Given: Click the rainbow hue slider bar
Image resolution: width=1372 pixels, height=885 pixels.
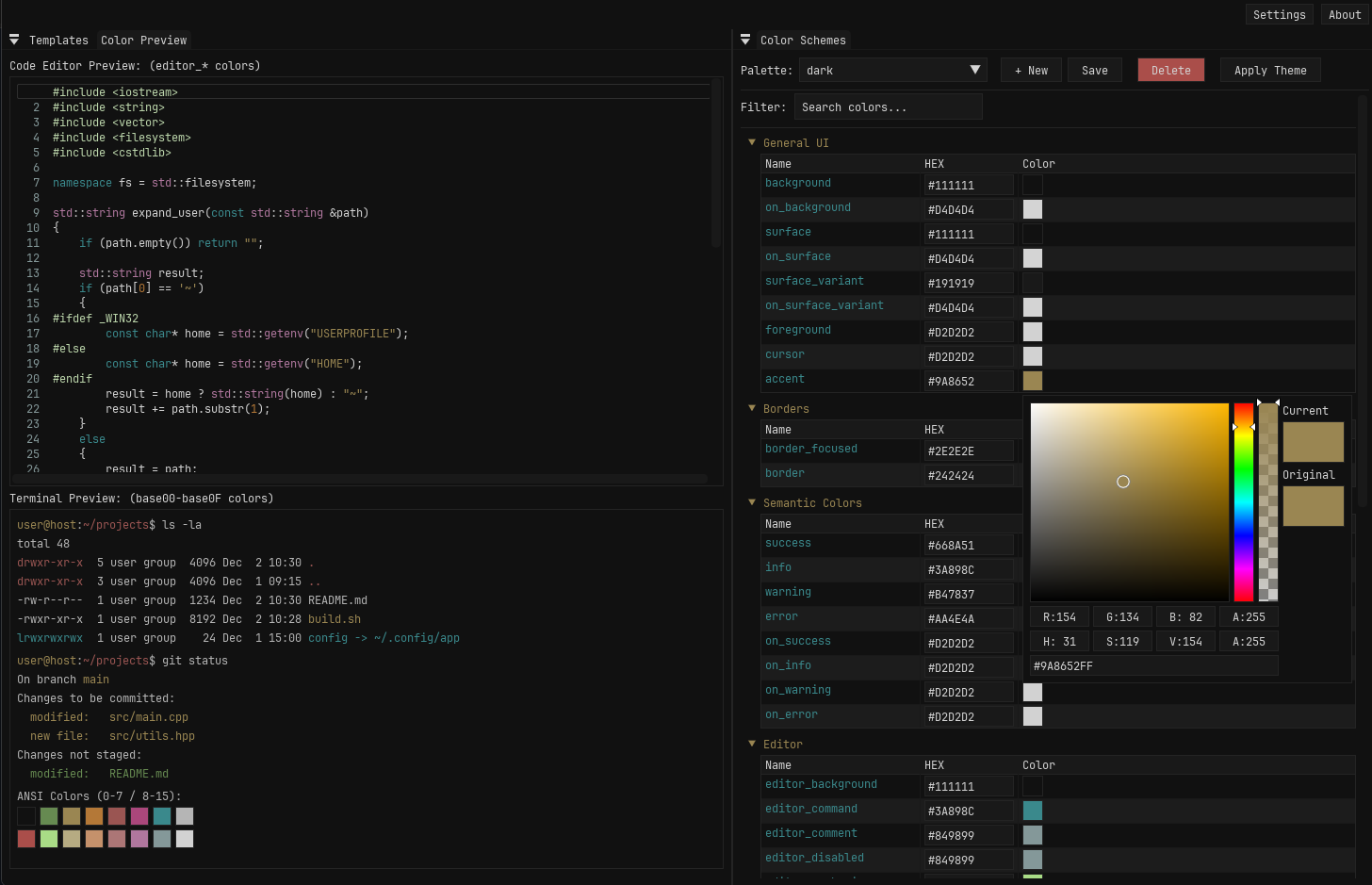Looking at the screenshot, I should 1244,501.
